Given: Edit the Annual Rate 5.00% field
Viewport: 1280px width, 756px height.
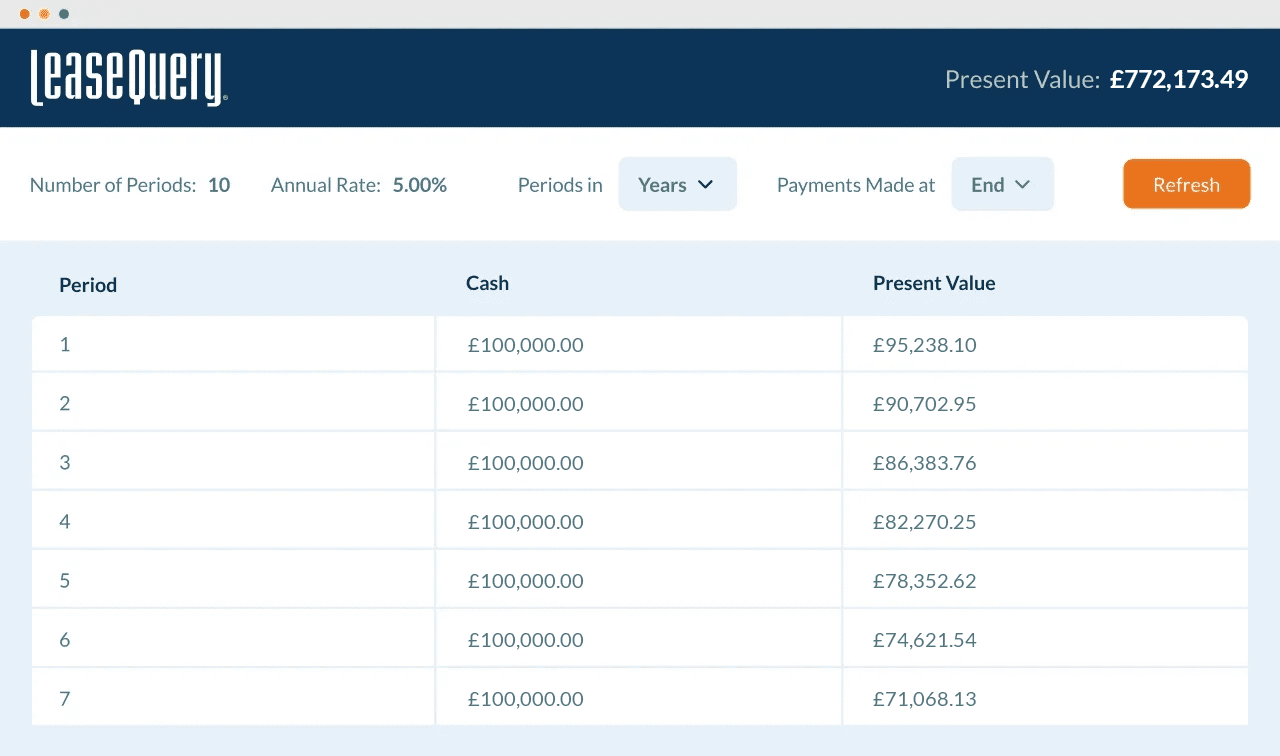Looking at the screenshot, I should click(419, 185).
